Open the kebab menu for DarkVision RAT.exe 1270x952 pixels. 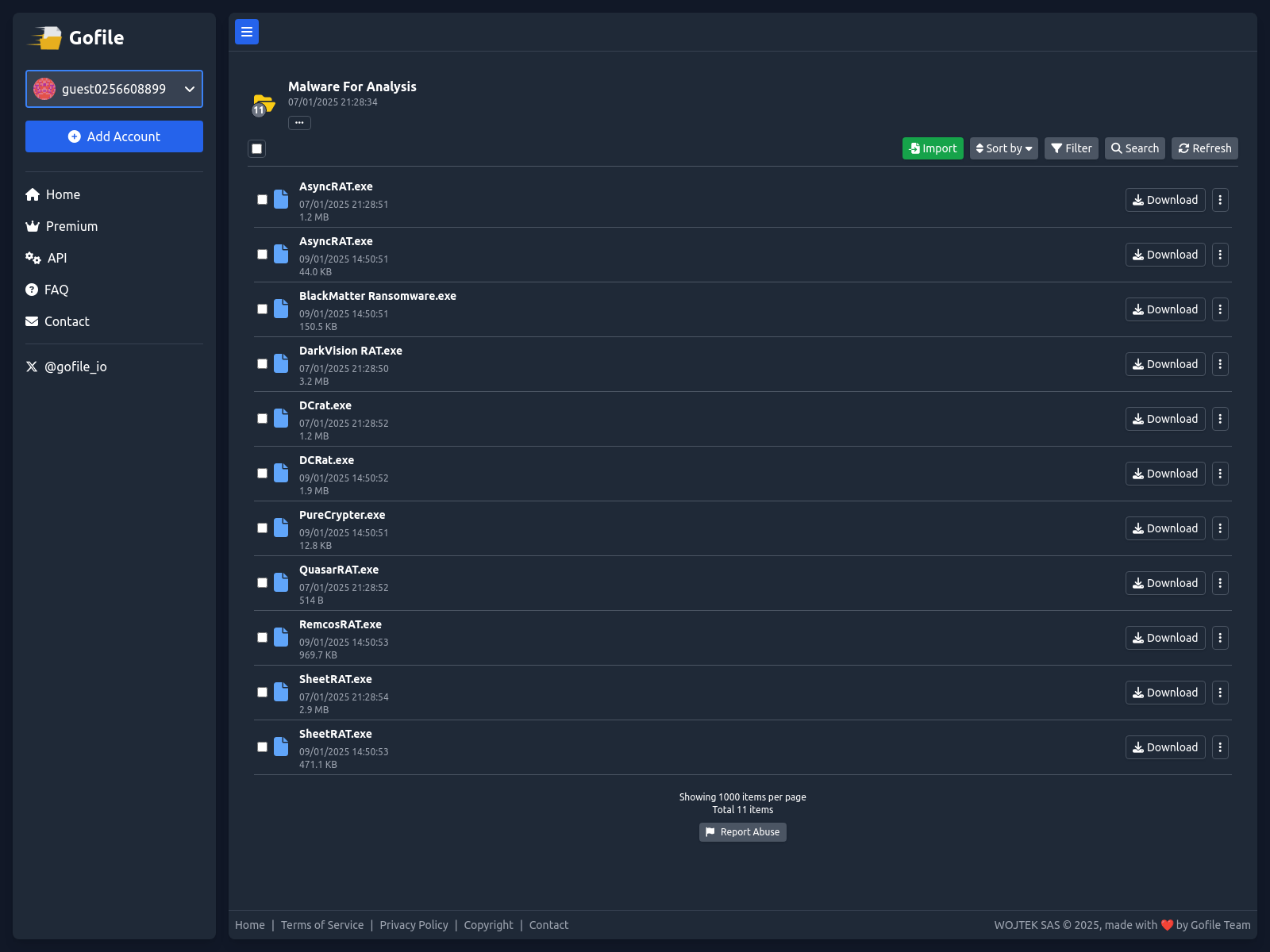coord(1220,364)
